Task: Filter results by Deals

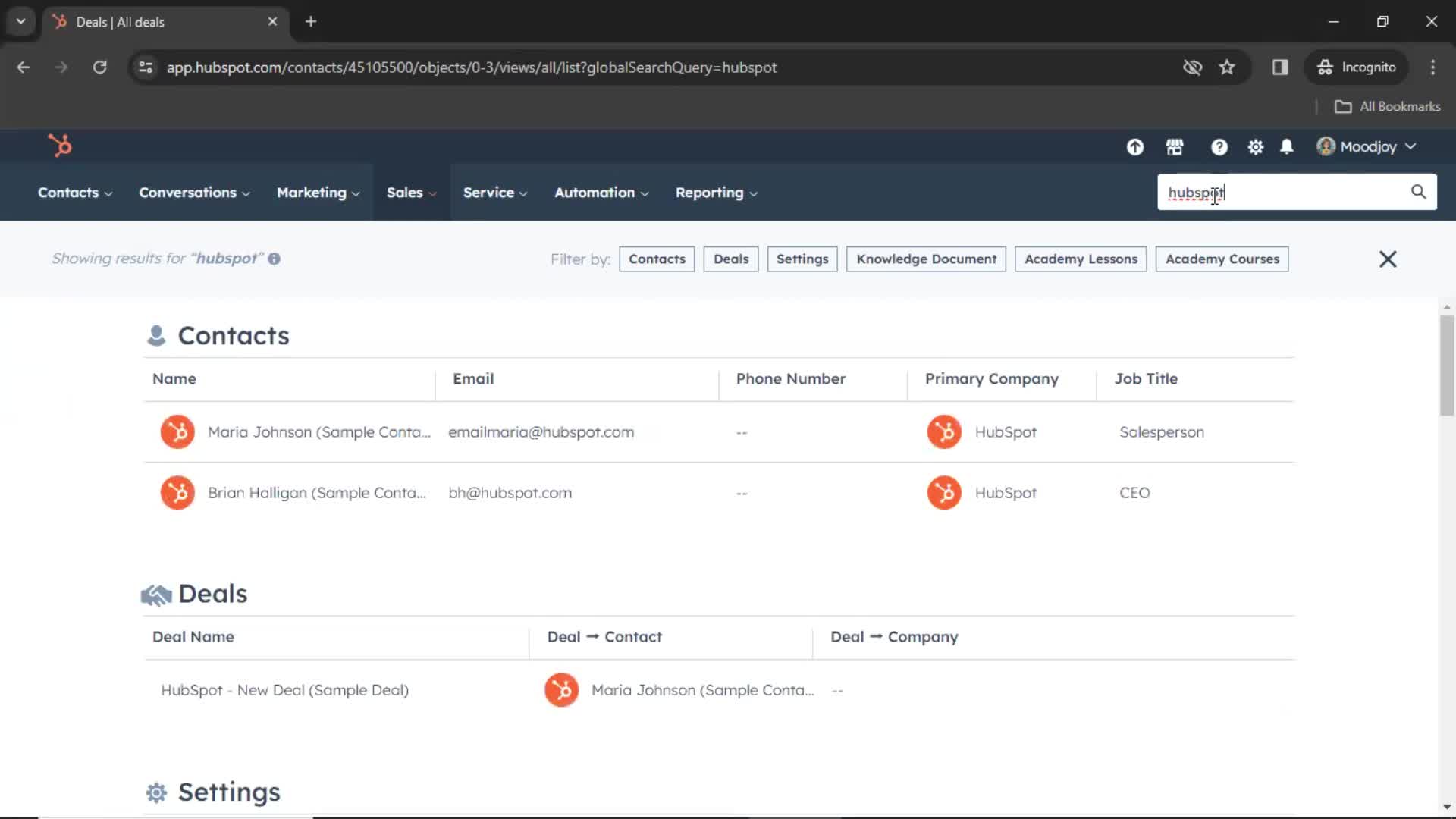Action: click(731, 259)
